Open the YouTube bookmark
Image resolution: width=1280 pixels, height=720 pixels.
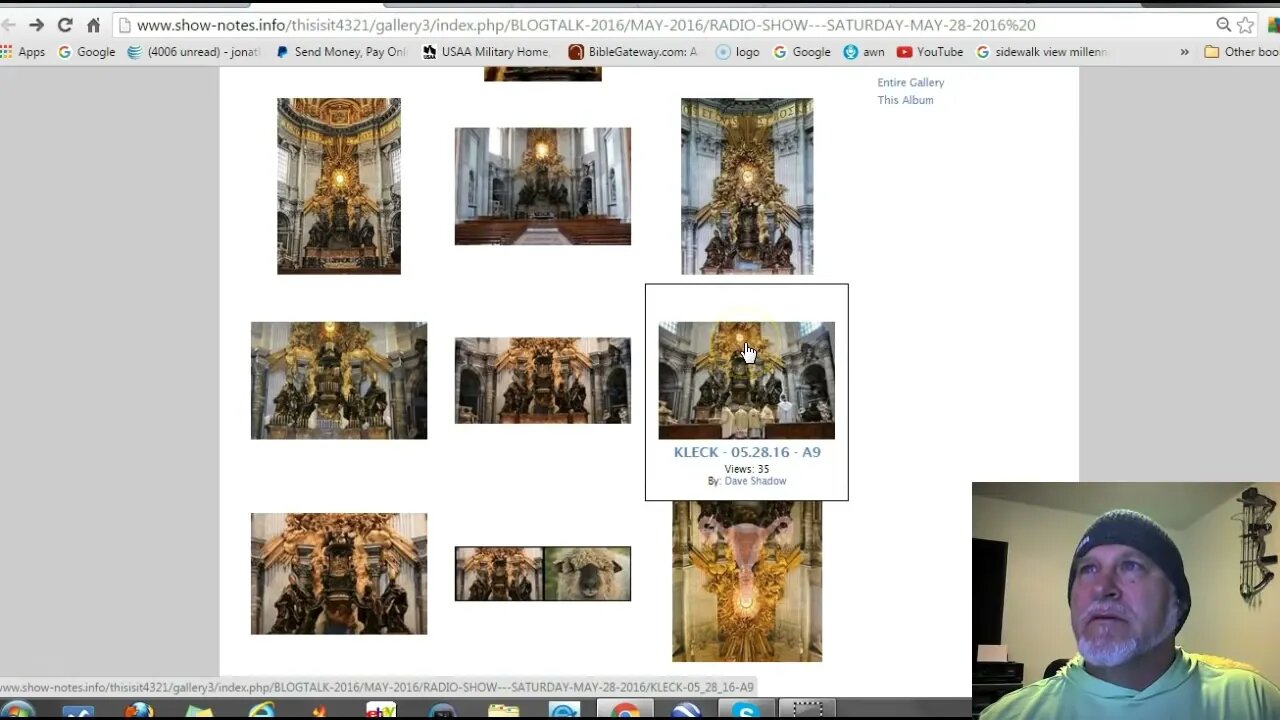tap(930, 52)
